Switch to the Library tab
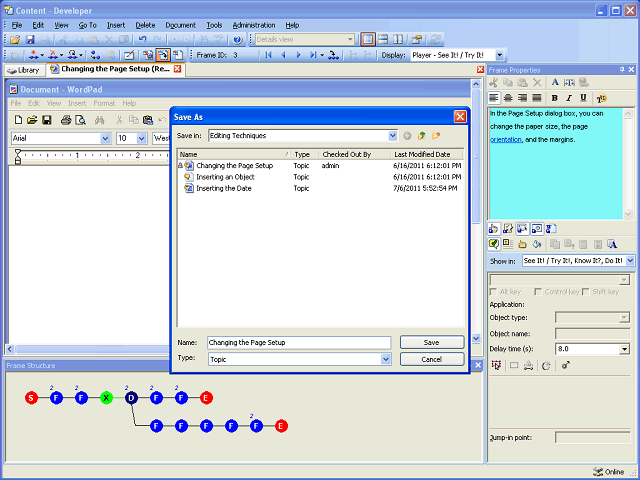Image resolution: width=640 pixels, height=480 pixels. pyautogui.click(x=24, y=70)
